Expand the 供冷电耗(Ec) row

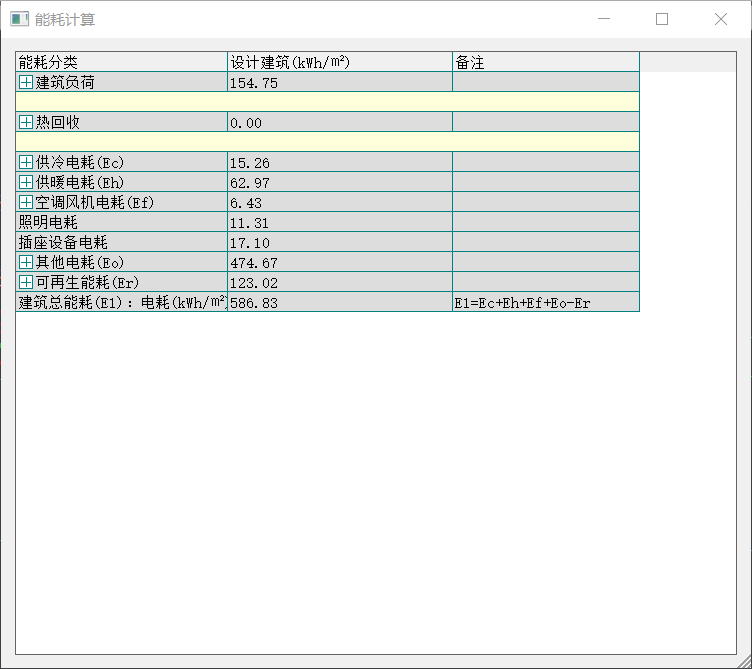26,162
